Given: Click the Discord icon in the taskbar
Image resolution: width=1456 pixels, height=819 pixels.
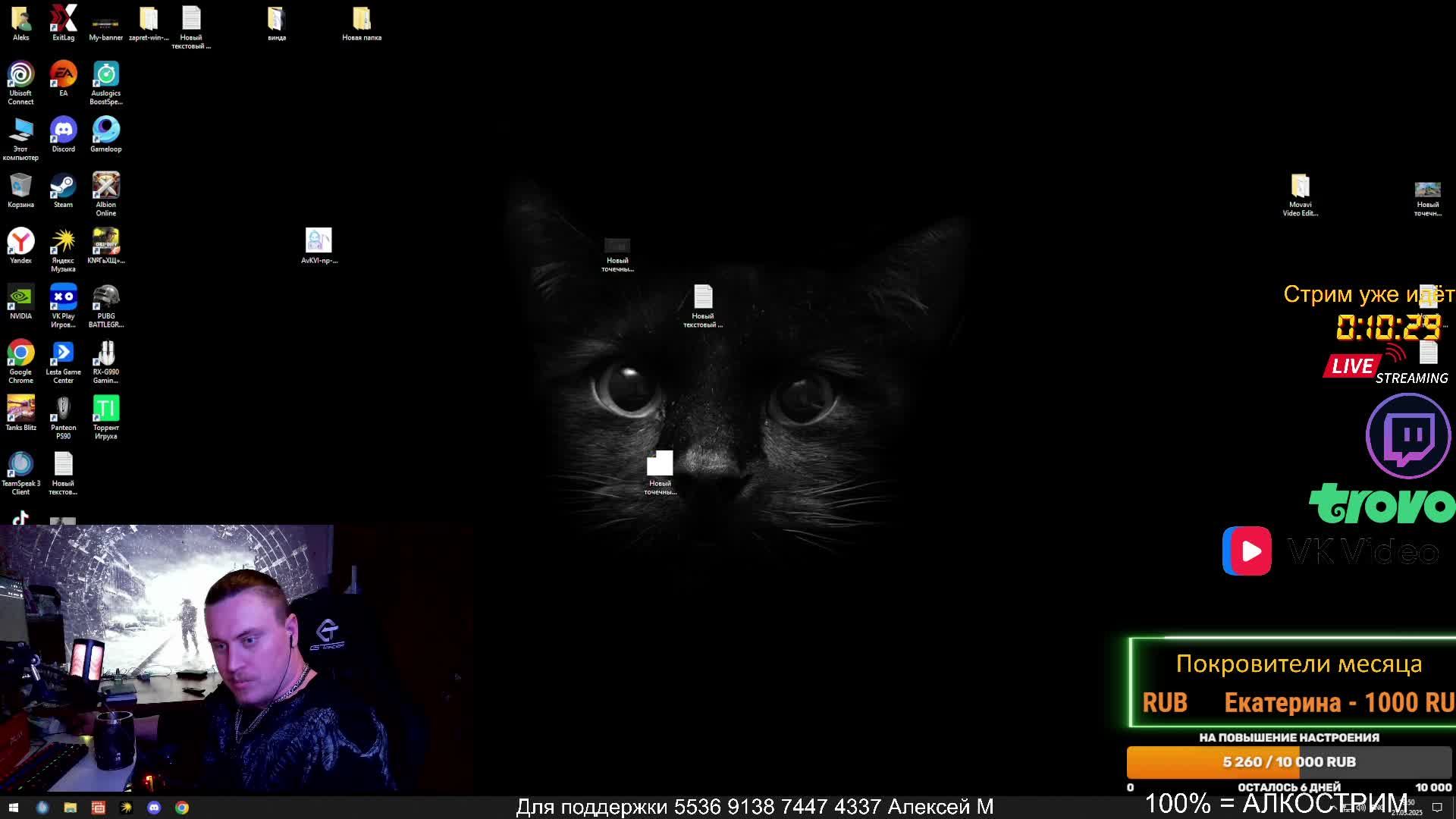Looking at the screenshot, I should coord(154,808).
